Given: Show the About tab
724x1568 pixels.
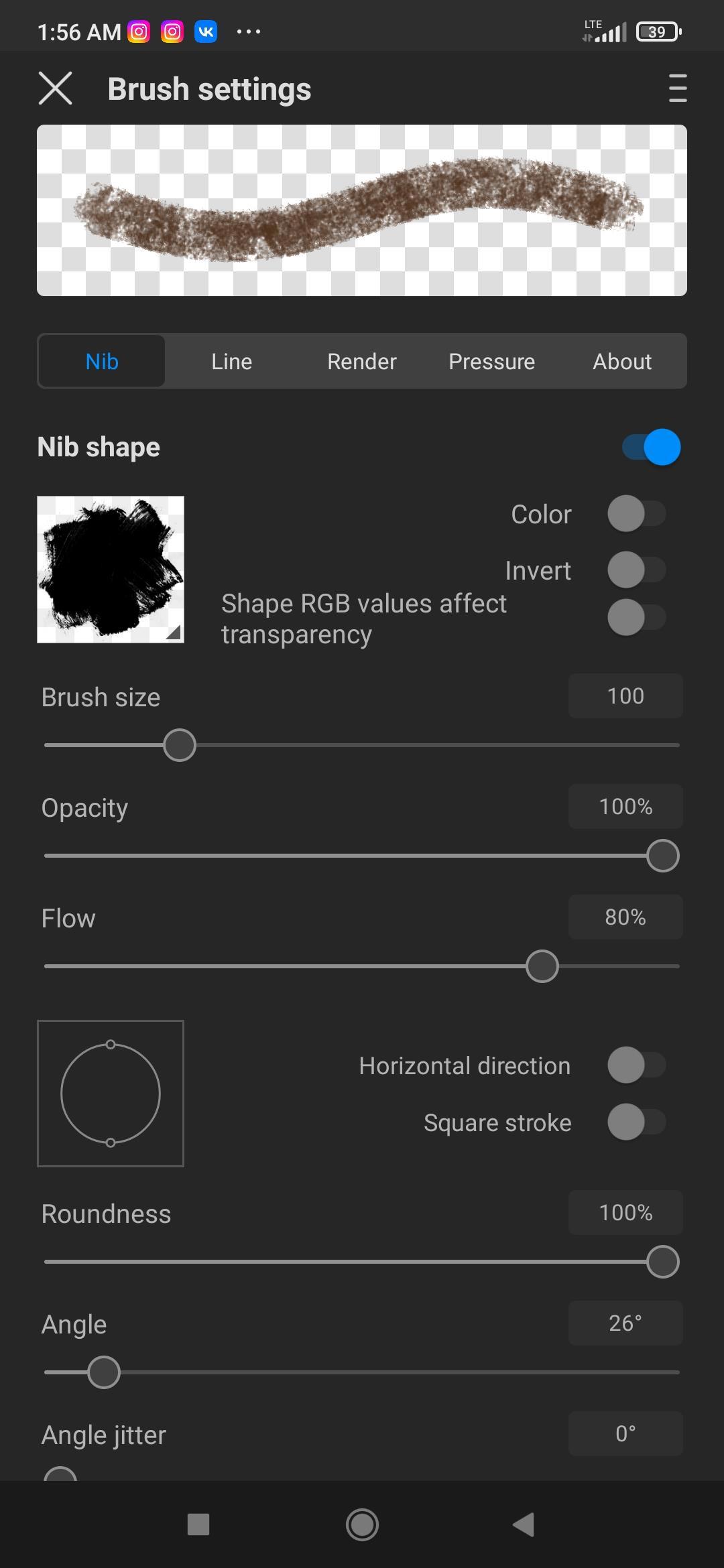Looking at the screenshot, I should click(621, 361).
